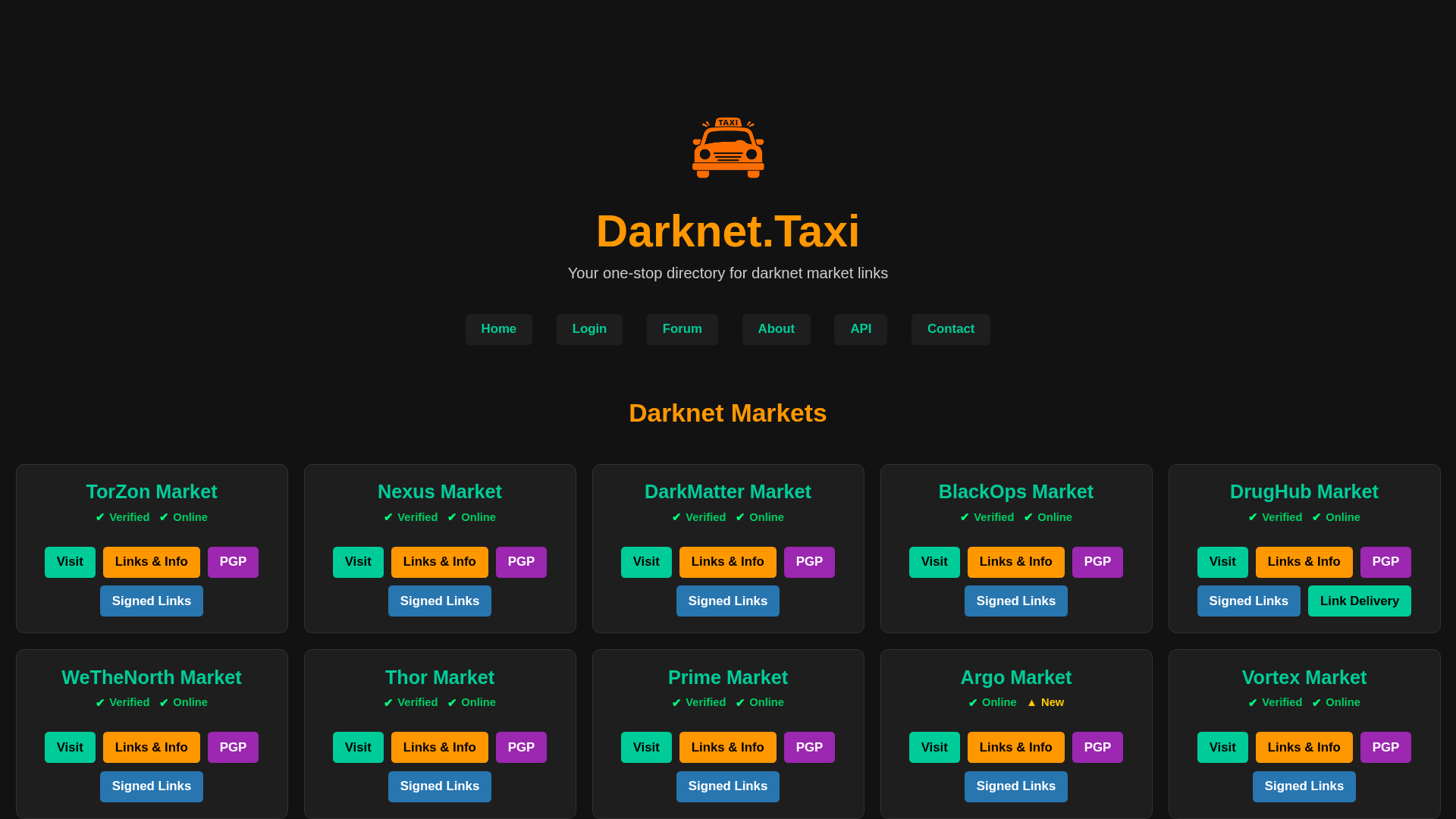Open Signed Links for Nexus Market
The height and width of the screenshot is (819, 1456).
440,601
